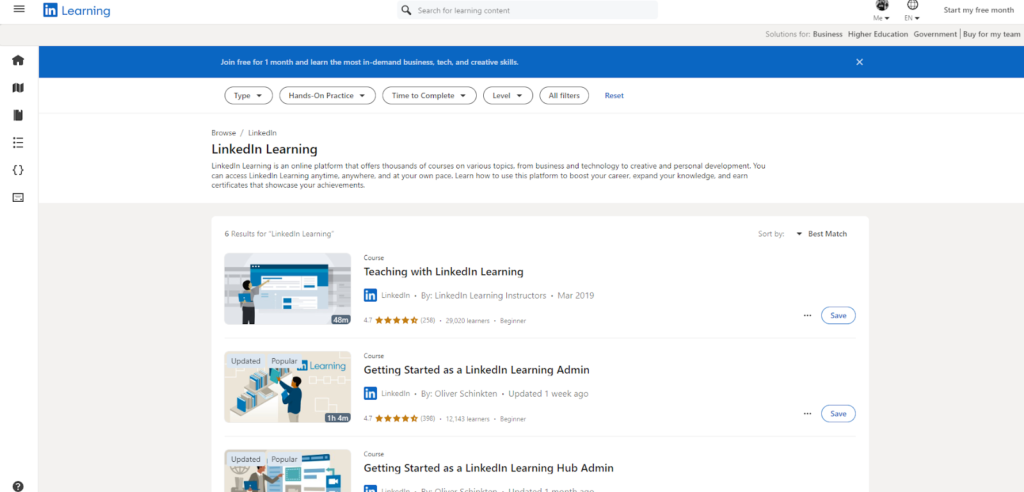The width and height of the screenshot is (1024, 492).
Task: Open Teaching with LinkedIn Learning thumbnail
Action: click(287, 288)
